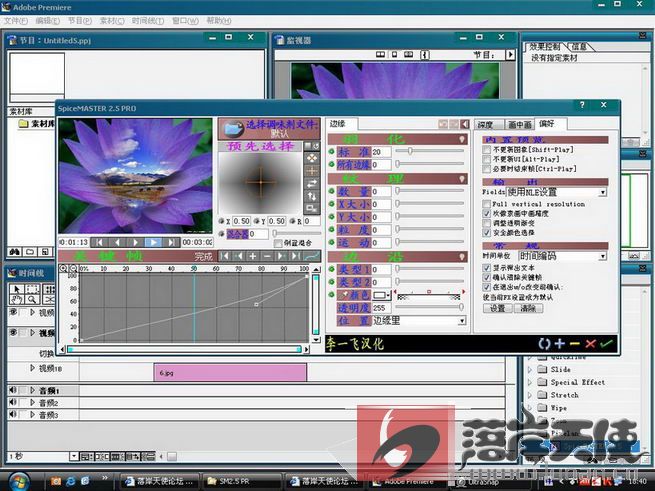Click the 6.jpg clip on the timeline
The width and height of the screenshot is (655, 491).
(x=230, y=372)
